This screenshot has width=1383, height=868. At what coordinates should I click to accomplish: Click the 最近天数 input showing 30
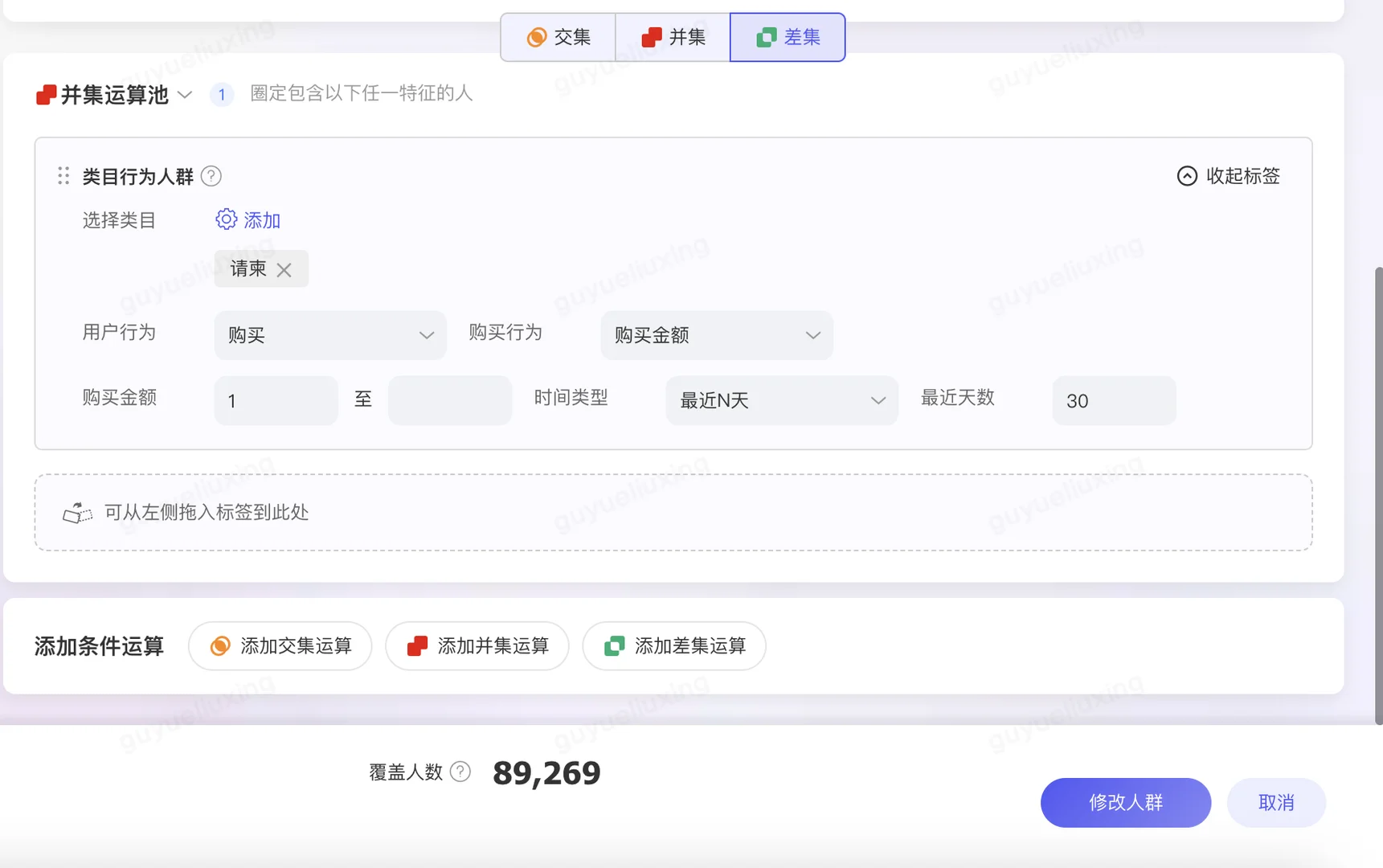coord(1114,400)
